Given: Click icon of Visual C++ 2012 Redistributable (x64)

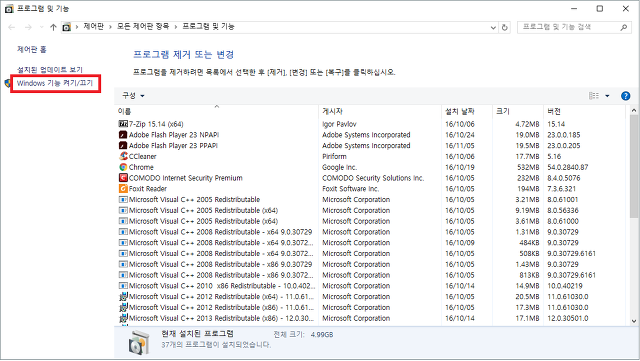Looking at the screenshot, I should pyautogui.click(x=123, y=296).
